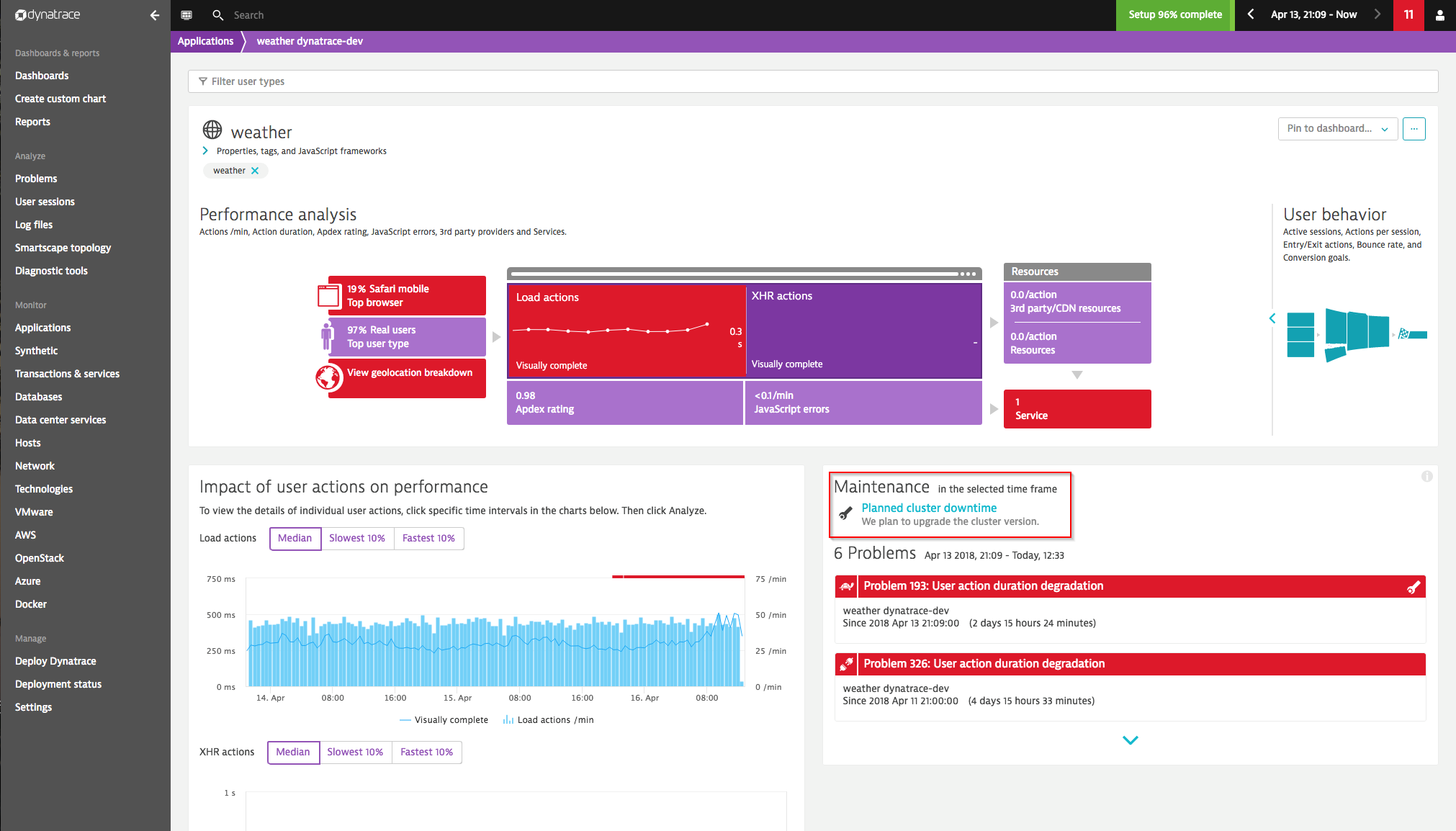Open the Planned cluster downtime link
1456x831 pixels.
(929, 508)
